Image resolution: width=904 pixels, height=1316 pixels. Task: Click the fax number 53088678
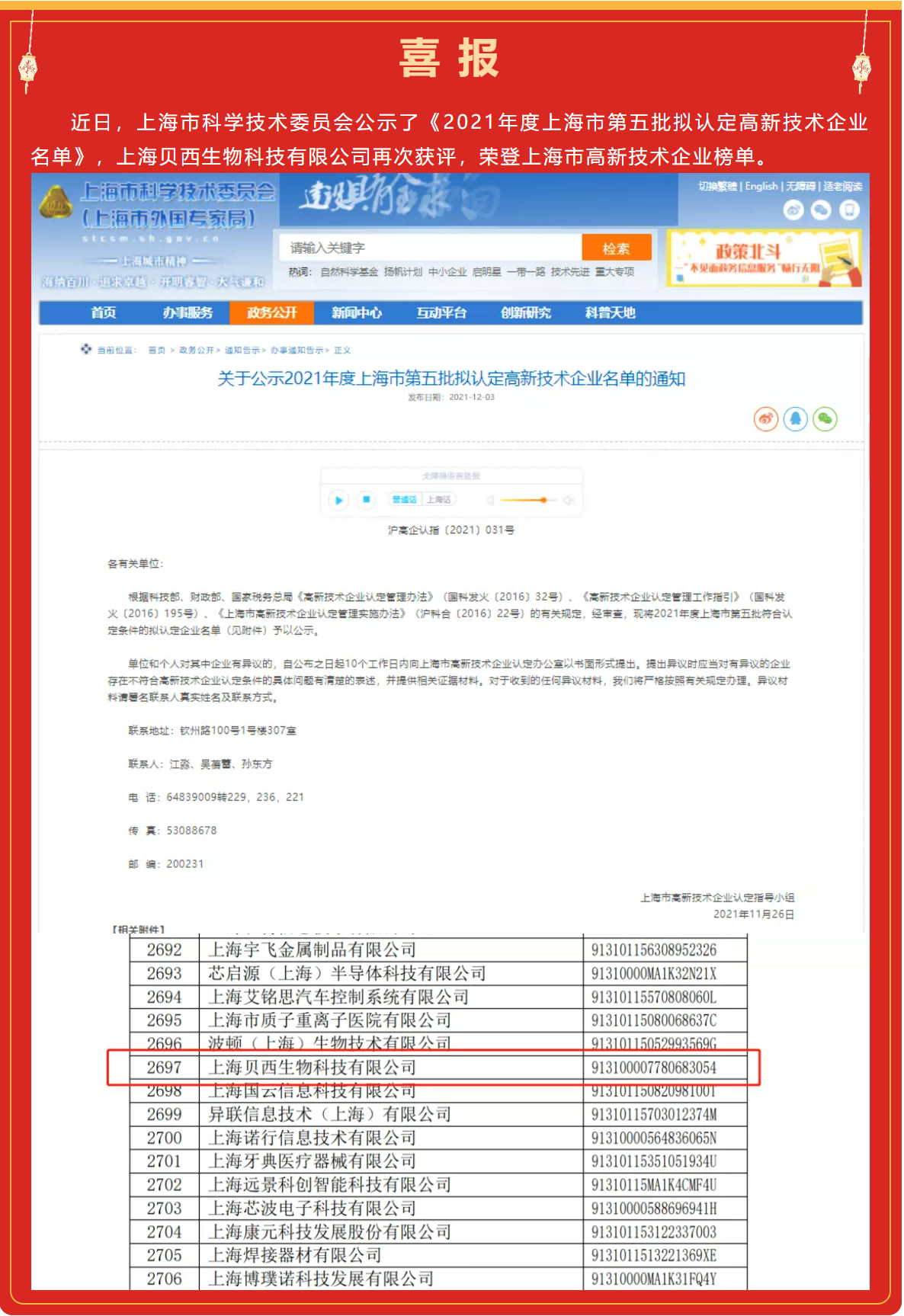pyautogui.click(x=191, y=831)
